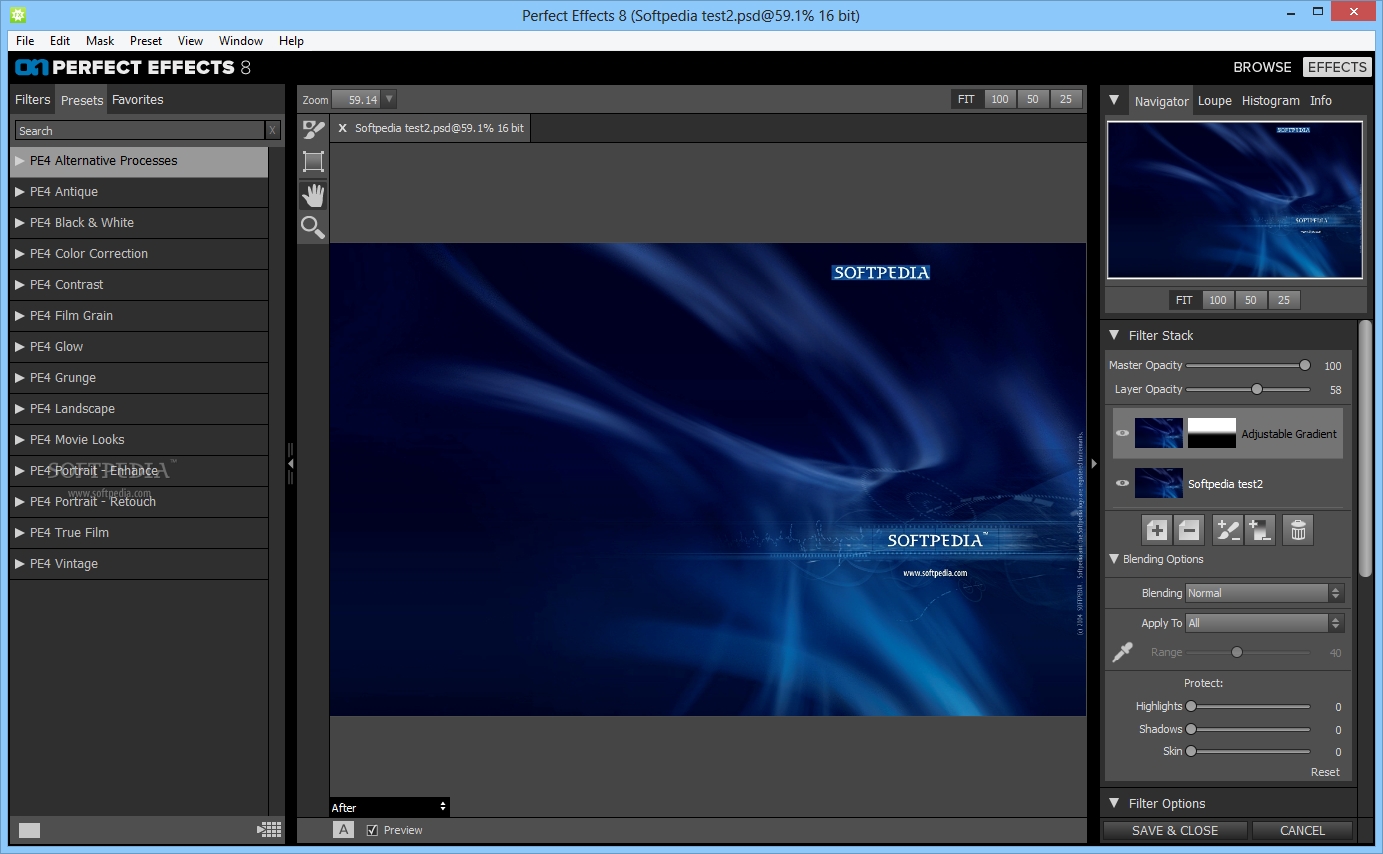Screen dimensions: 1383x854
Task: Select the Masking Brush tool
Action: tap(313, 130)
